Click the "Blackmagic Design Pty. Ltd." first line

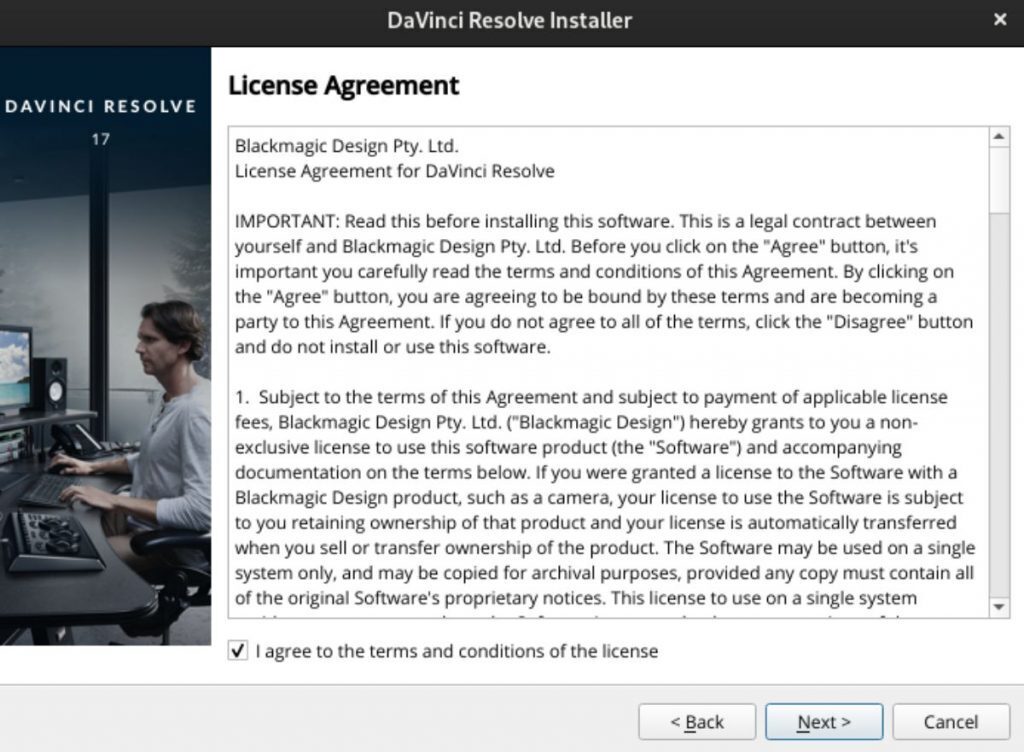coord(347,146)
